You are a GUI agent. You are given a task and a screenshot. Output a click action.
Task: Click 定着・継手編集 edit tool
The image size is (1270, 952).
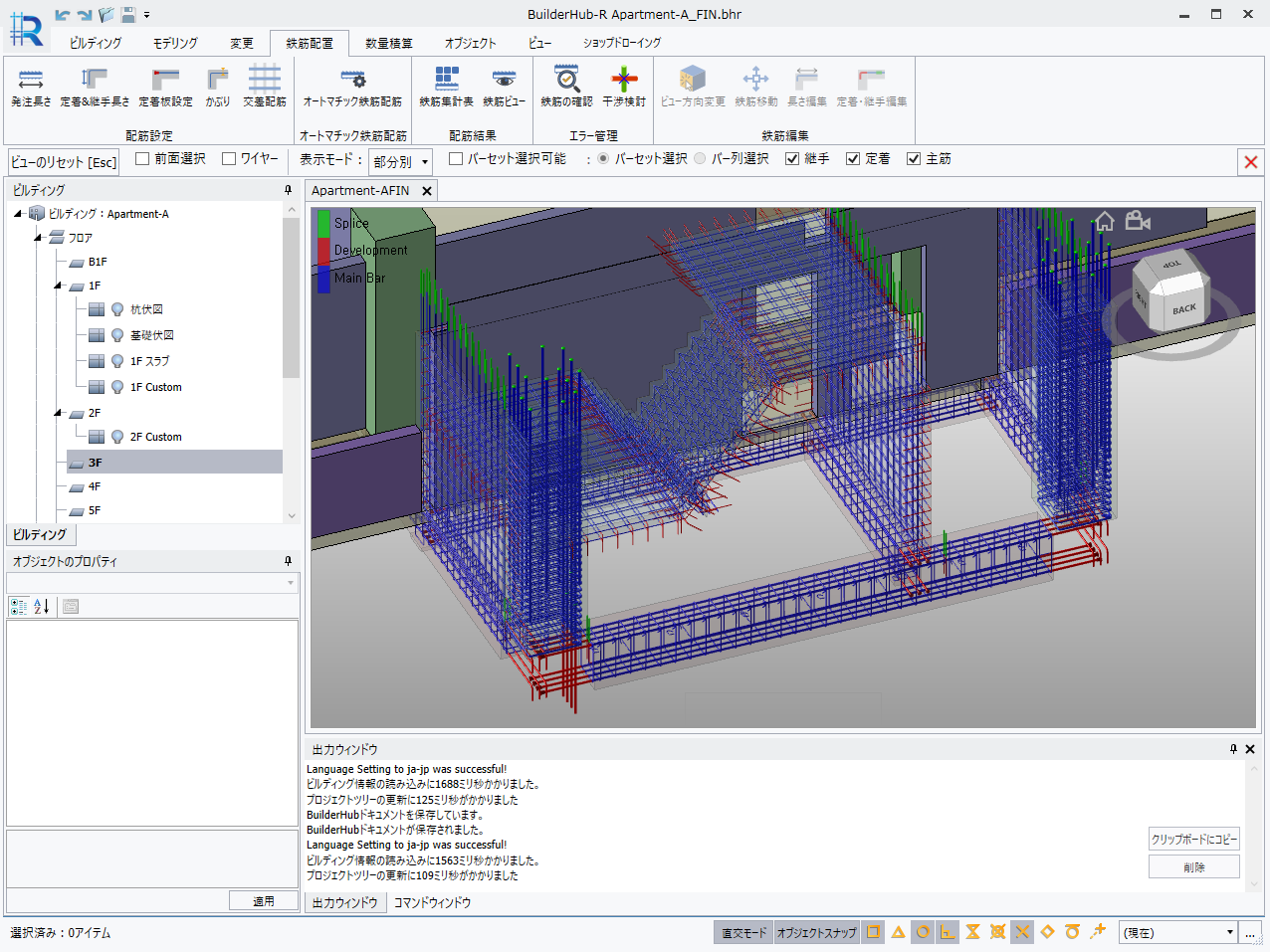(872, 87)
